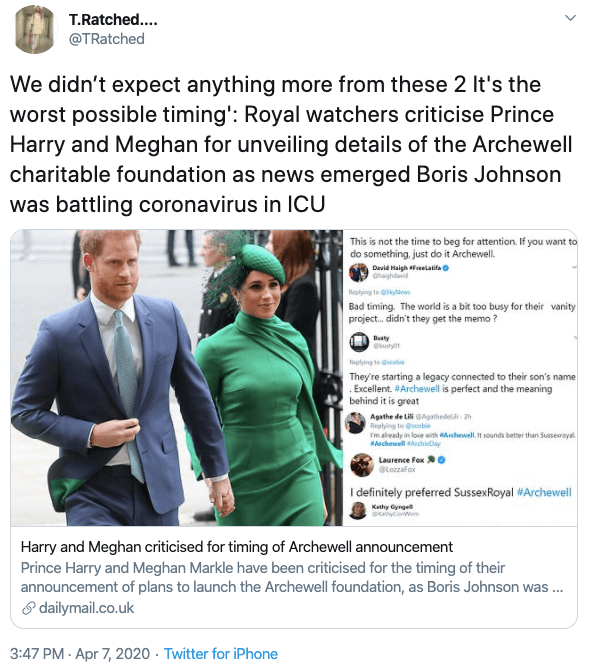
Task: Click the verified badge beside David Haigh
Action: tap(446, 268)
